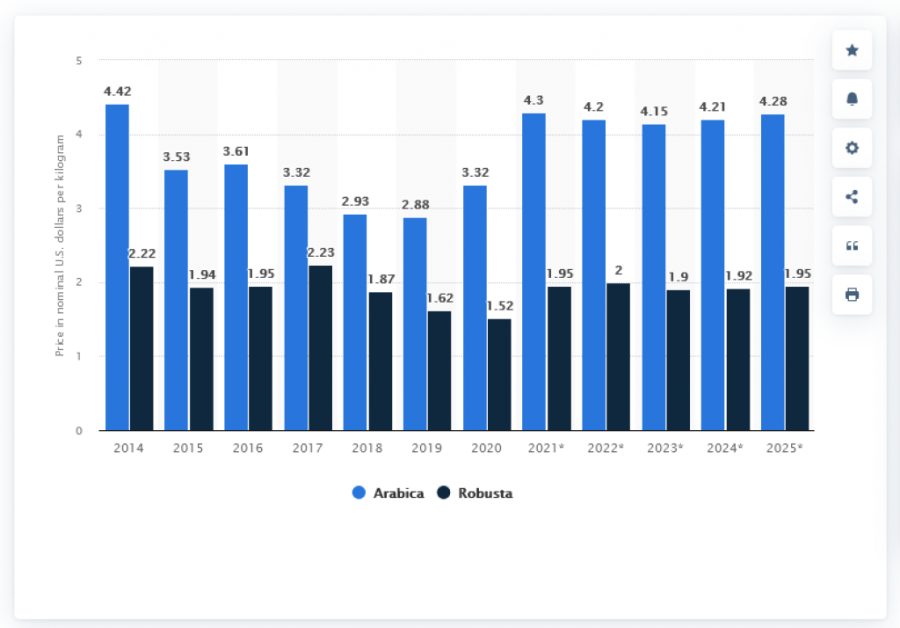Viewport: 900px width, 628px height.
Task: Toggle the Arabica series in legend
Action: (398, 493)
